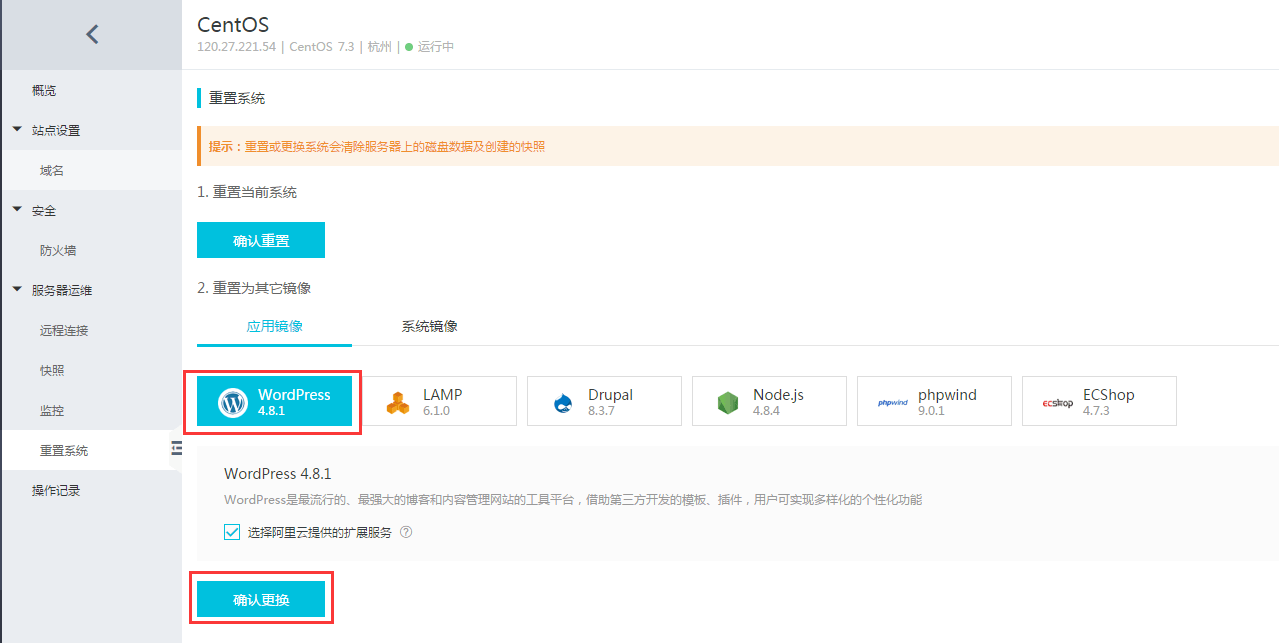Collapse the 服务器运维 section

[17, 290]
